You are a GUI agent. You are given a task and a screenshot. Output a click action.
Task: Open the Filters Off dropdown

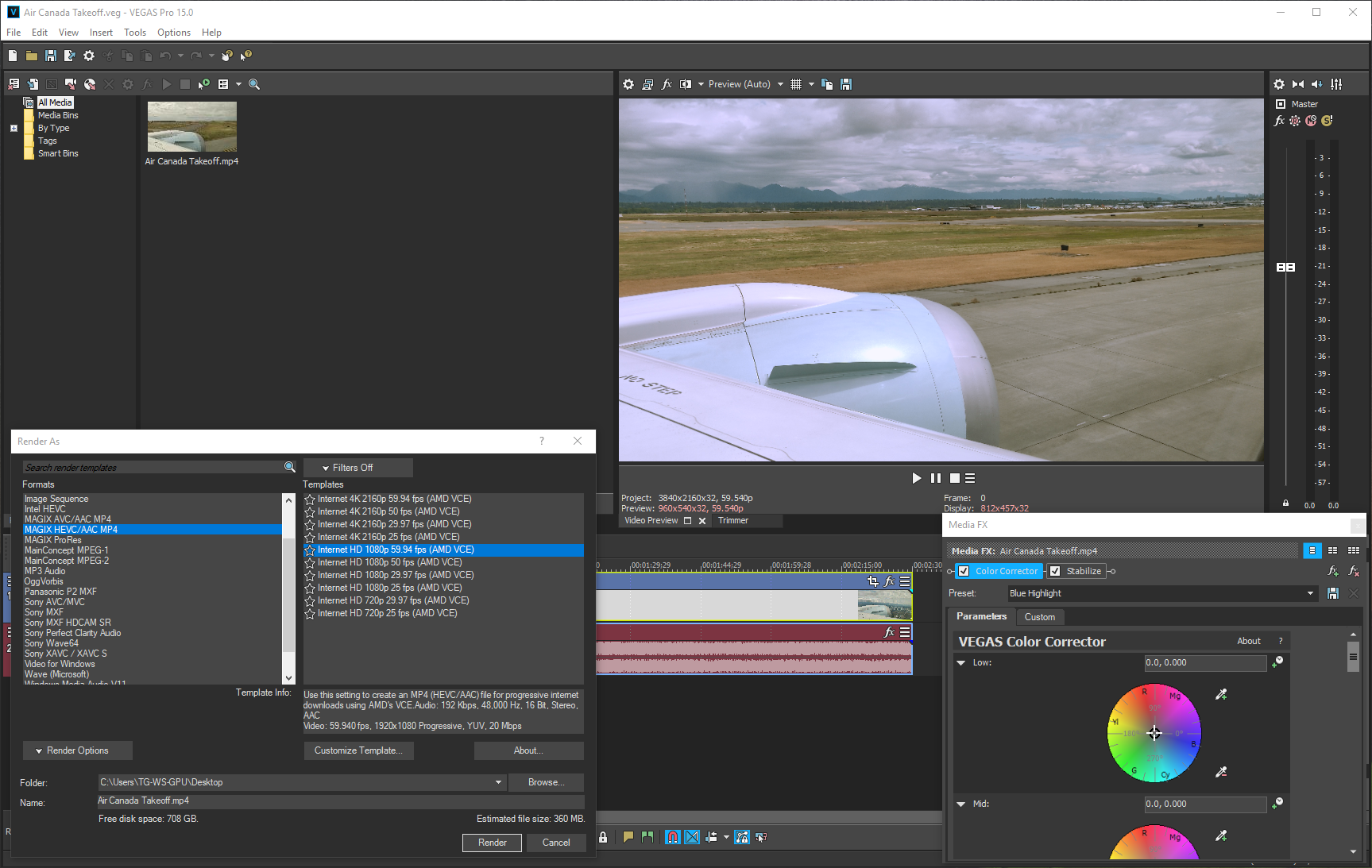[x=357, y=468]
